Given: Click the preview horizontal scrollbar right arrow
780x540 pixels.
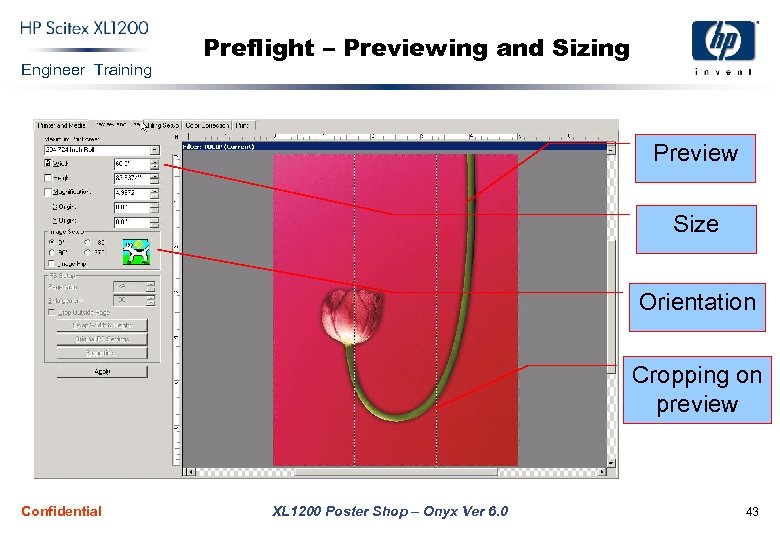Looking at the screenshot, I should (x=602, y=471).
